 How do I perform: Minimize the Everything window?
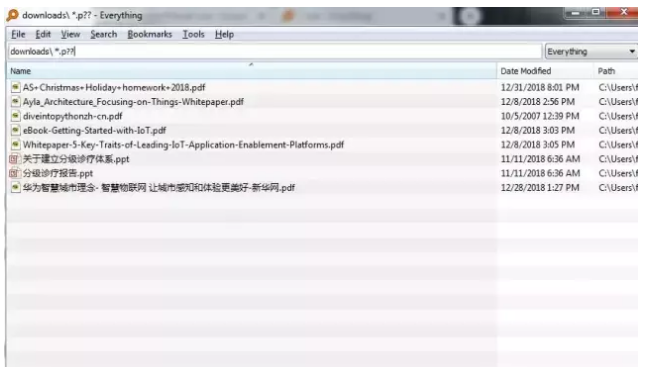[x=575, y=13]
